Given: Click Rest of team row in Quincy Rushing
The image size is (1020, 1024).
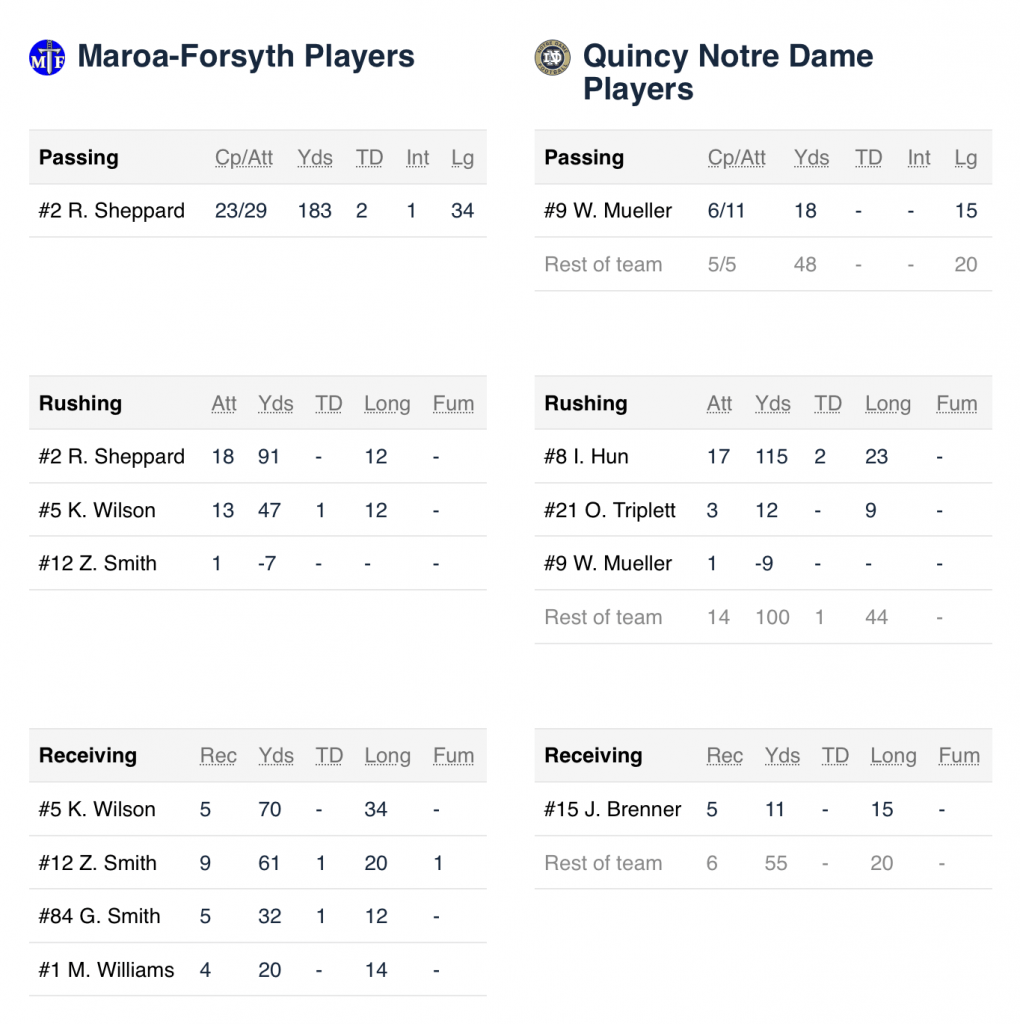Looking at the screenshot, I should click(x=763, y=617).
